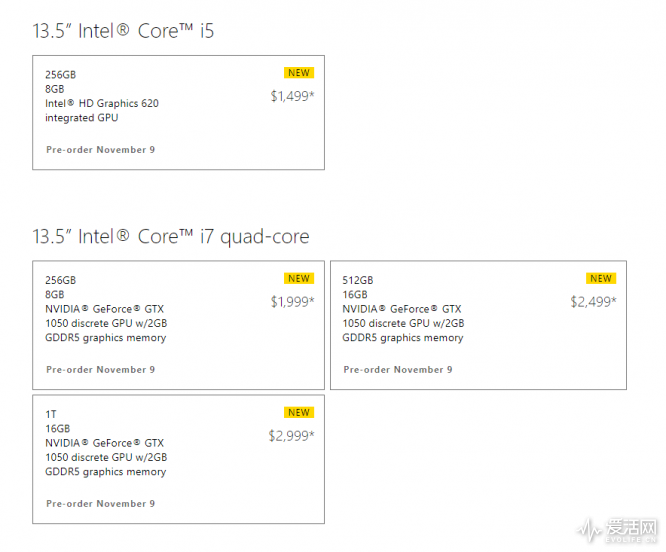666x552 pixels.
Task: Click the NEW badge on the 1T model
Action: click(299, 413)
